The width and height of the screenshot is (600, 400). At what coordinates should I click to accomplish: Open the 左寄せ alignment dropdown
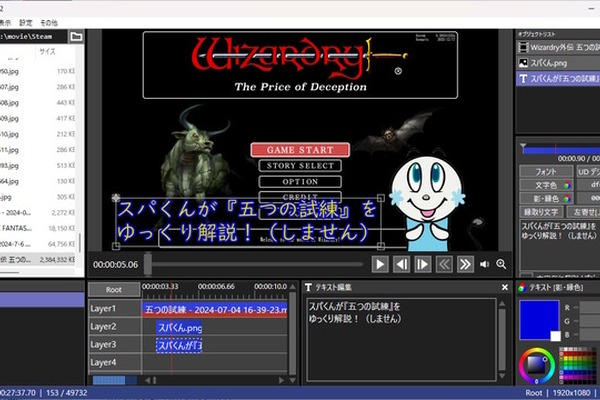pos(582,212)
